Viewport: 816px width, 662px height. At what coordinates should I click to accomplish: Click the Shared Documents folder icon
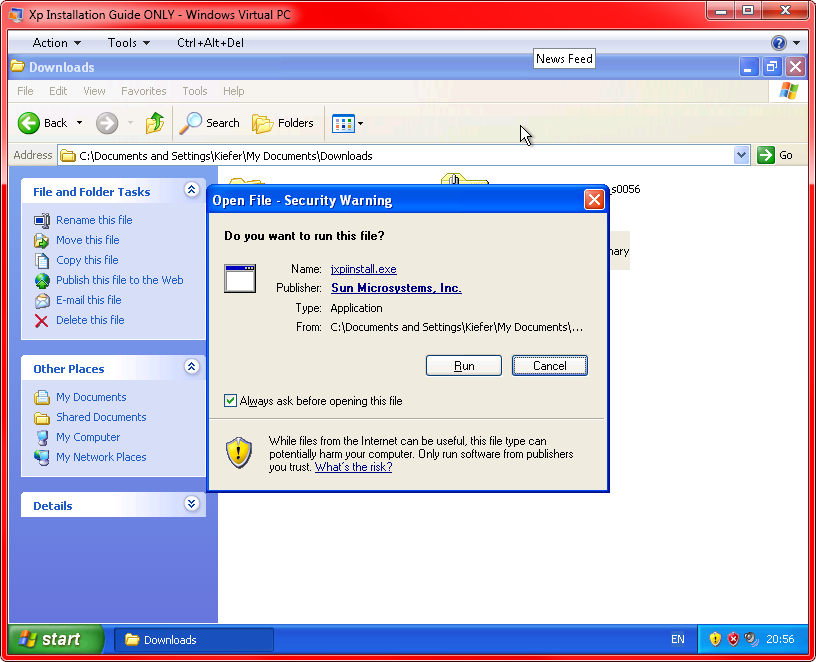pyautogui.click(x=42, y=417)
